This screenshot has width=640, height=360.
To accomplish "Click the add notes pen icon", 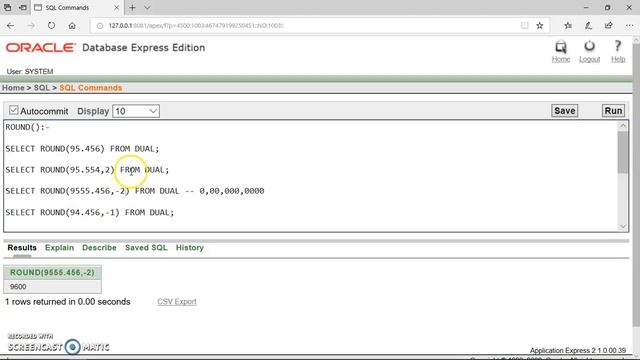I will [x=588, y=26].
